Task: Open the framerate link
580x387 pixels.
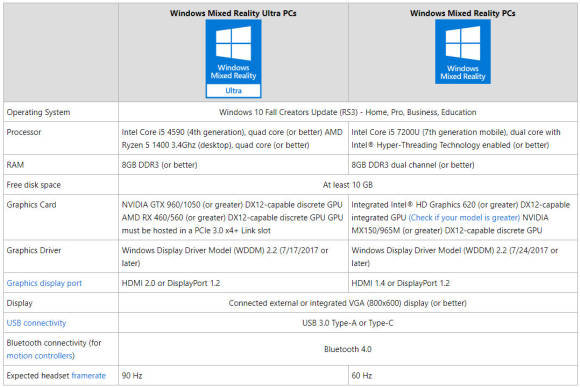Action: pyautogui.click(x=88, y=376)
